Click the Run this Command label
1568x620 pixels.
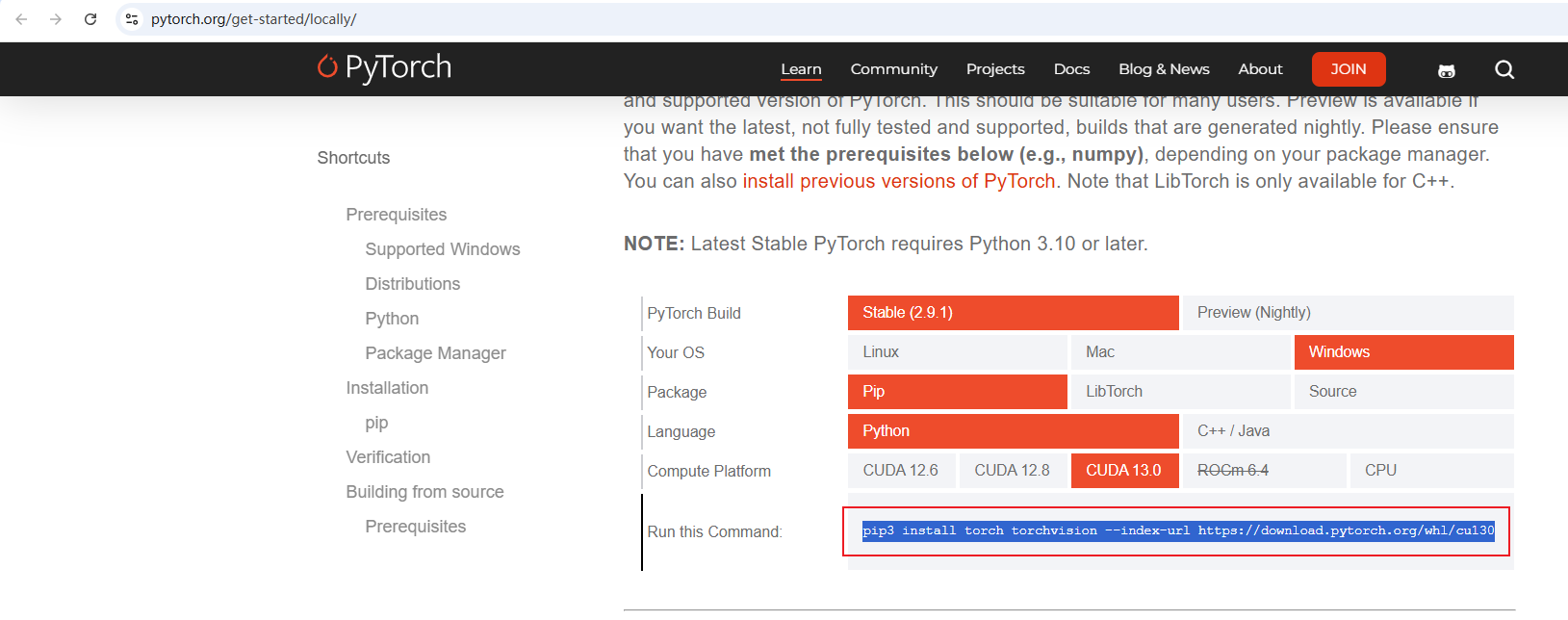714,532
